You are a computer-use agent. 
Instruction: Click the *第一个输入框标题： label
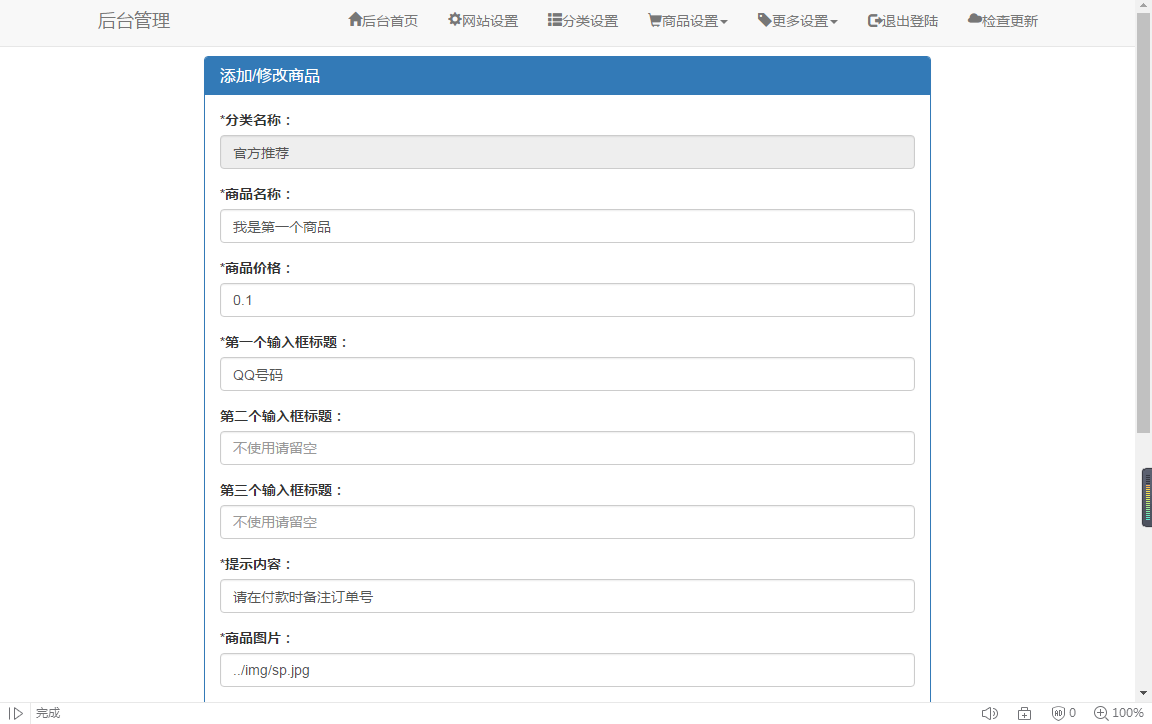coord(284,342)
